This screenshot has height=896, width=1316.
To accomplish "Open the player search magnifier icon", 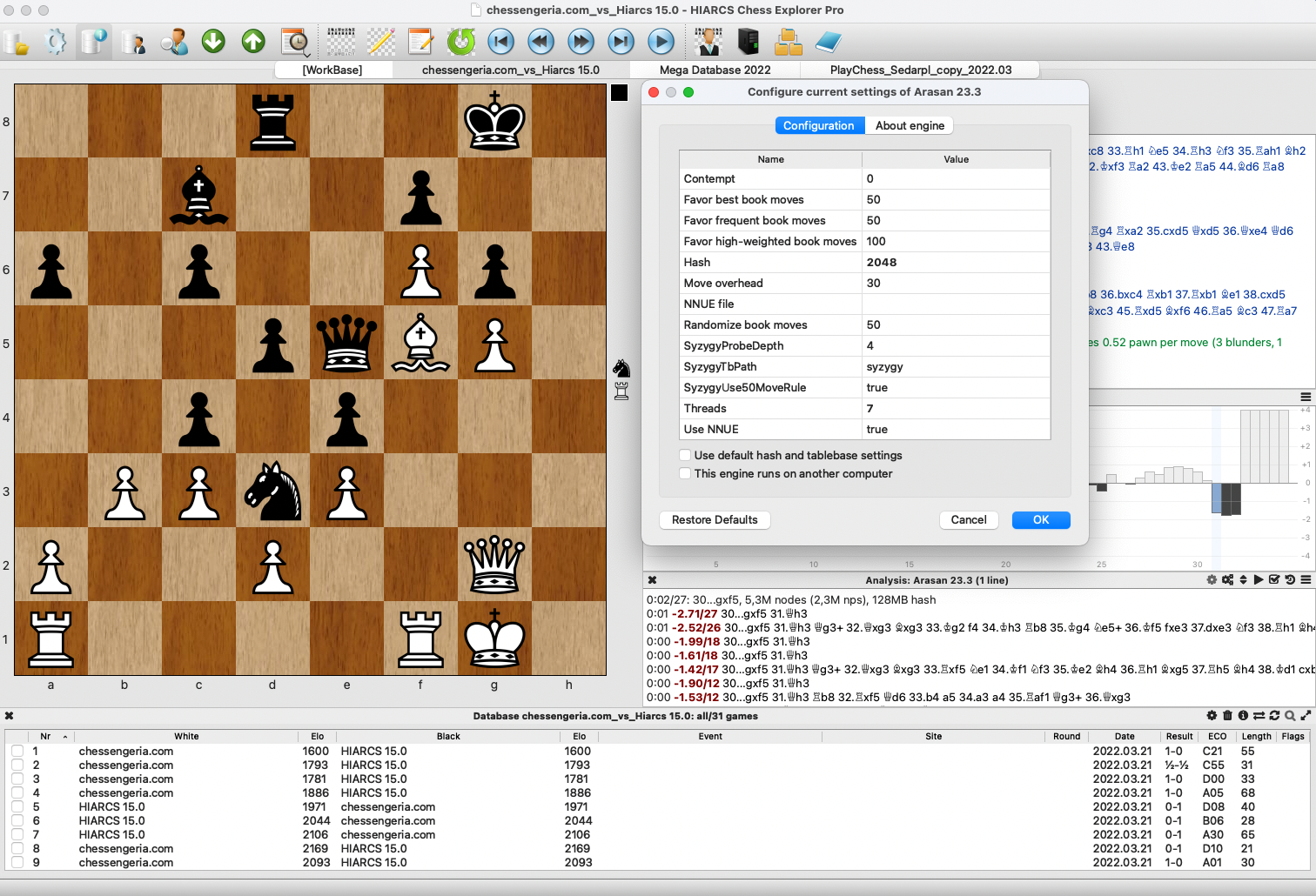I will (x=174, y=42).
